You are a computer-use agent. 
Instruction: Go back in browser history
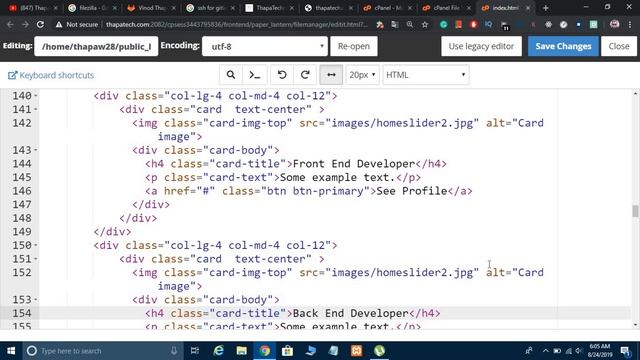pyautogui.click(x=10, y=24)
